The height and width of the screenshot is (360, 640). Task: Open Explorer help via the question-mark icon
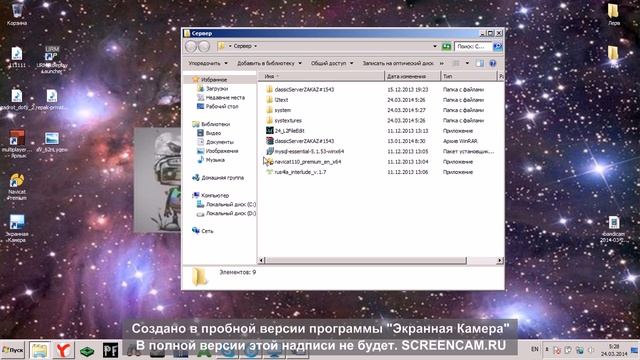coord(493,63)
